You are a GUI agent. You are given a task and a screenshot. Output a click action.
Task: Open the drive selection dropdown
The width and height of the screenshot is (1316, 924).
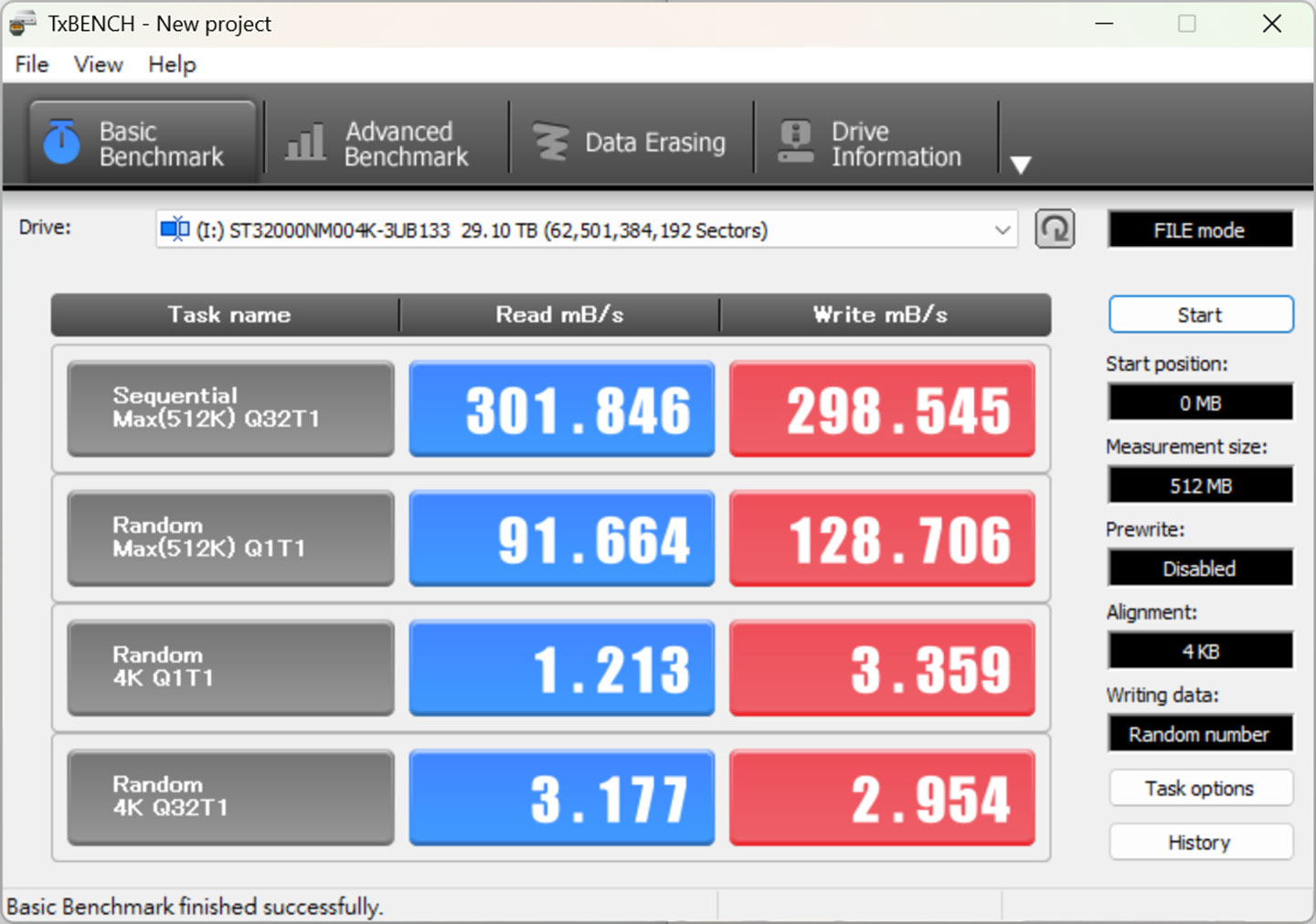tap(1002, 229)
